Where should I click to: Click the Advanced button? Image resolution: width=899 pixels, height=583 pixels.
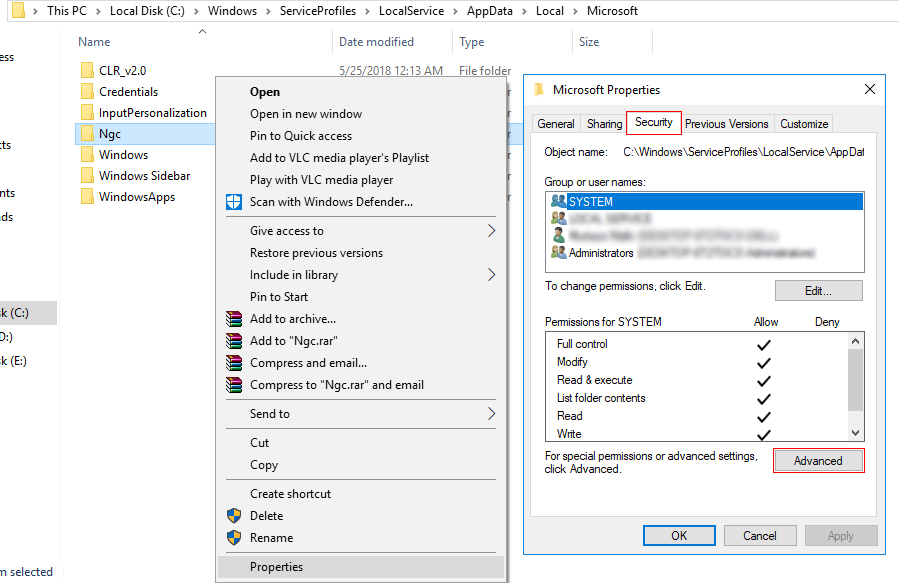pyautogui.click(x=818, y=461)
